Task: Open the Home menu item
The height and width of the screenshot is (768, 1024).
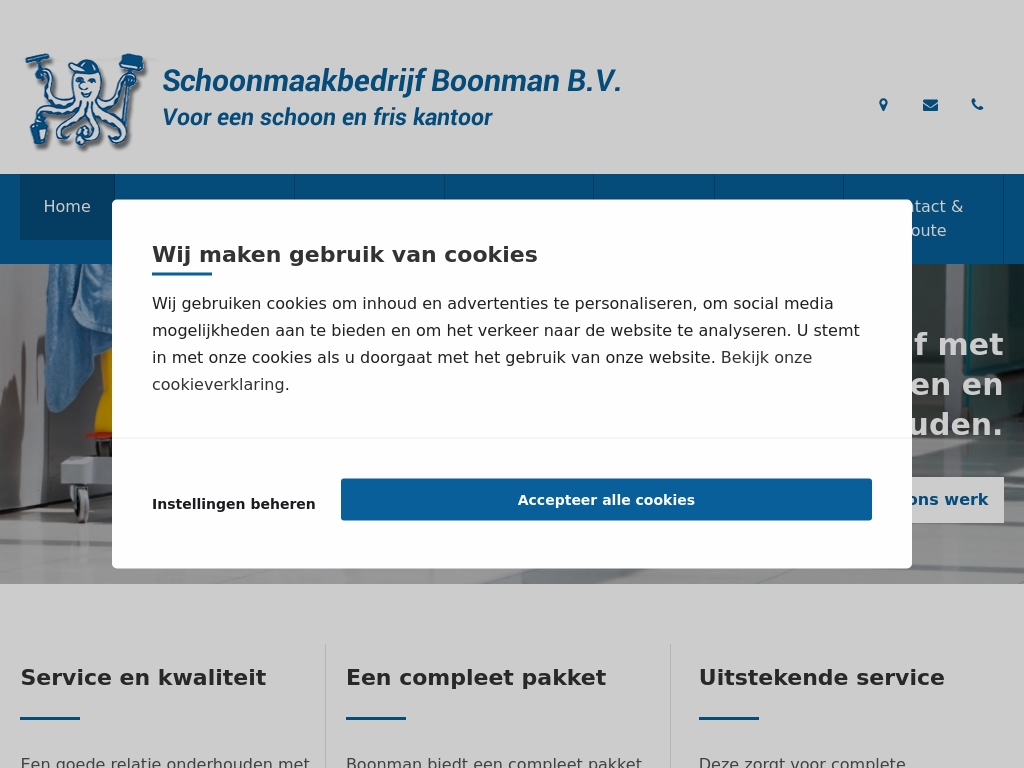Action: tap(67, 207)
